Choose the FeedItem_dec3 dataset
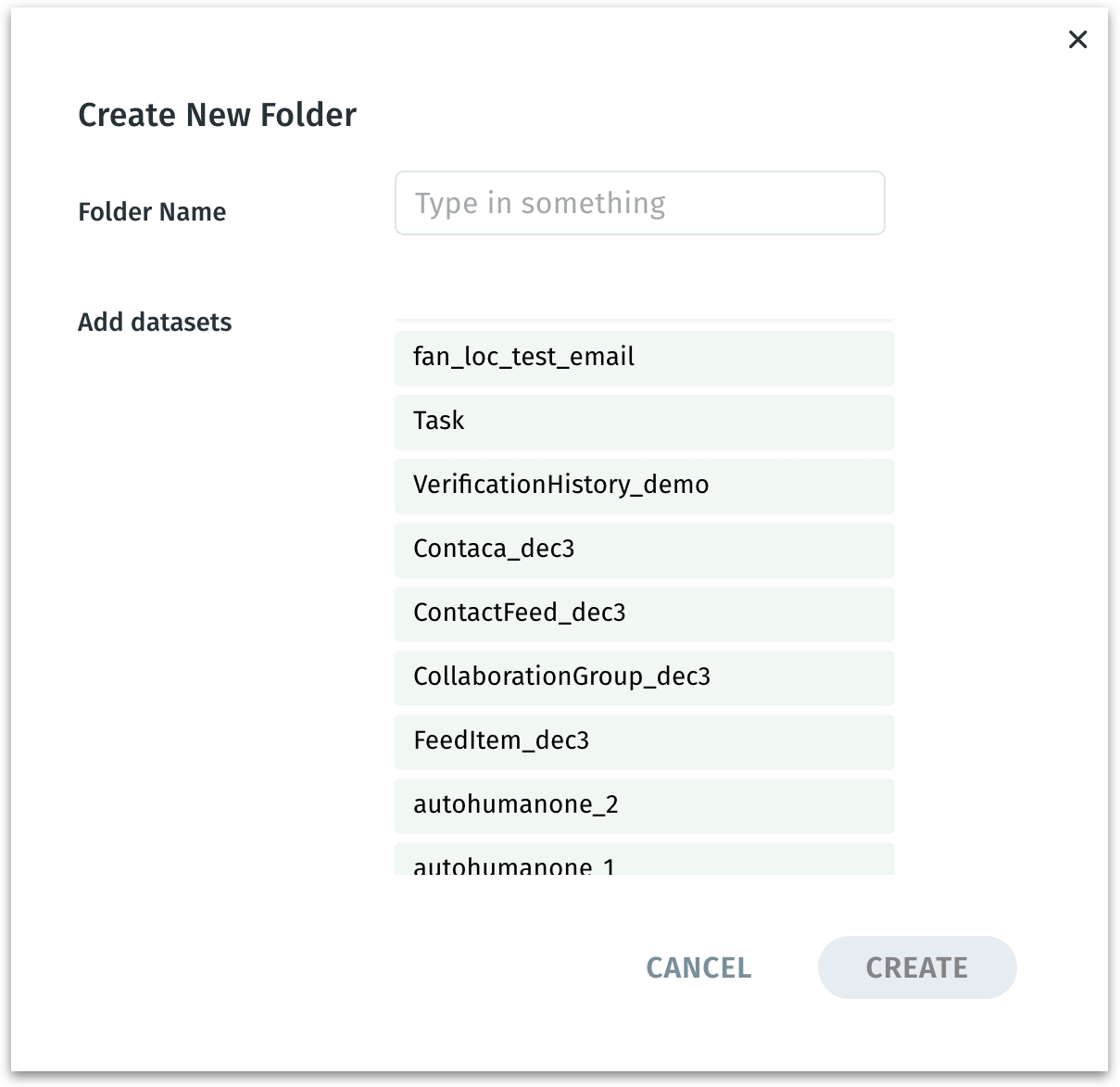 coord(644,741)
